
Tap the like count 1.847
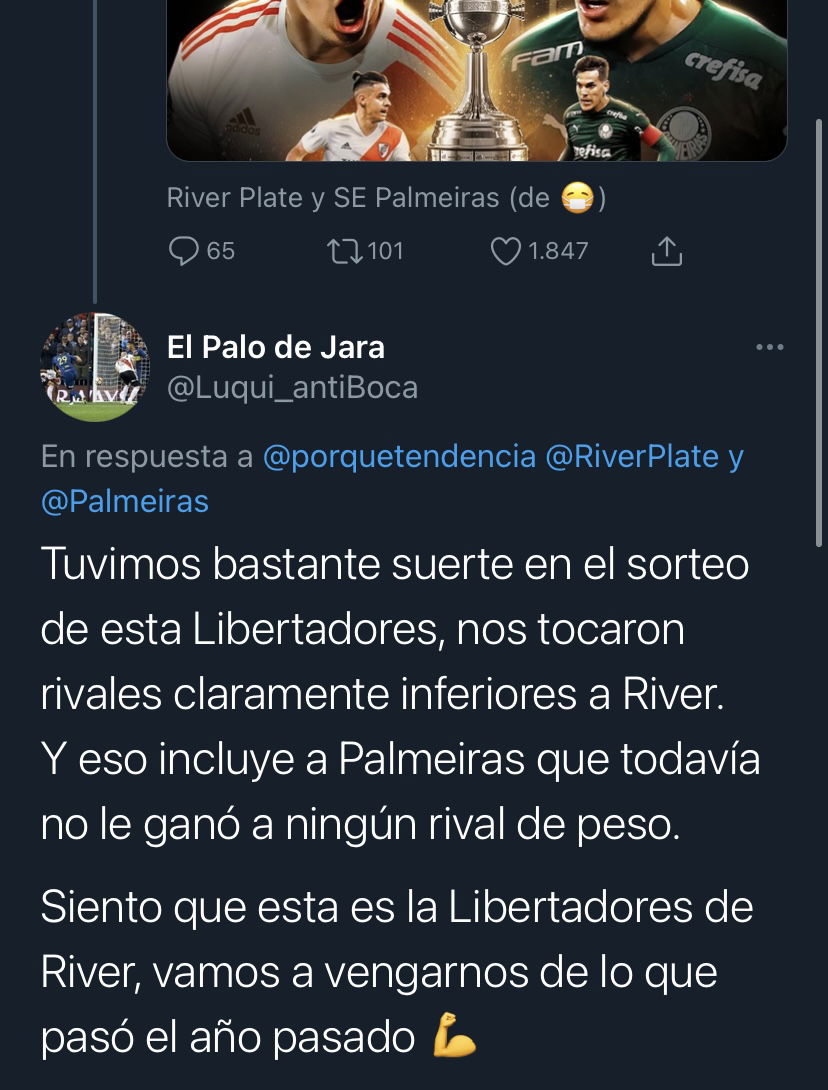[558, 251]
